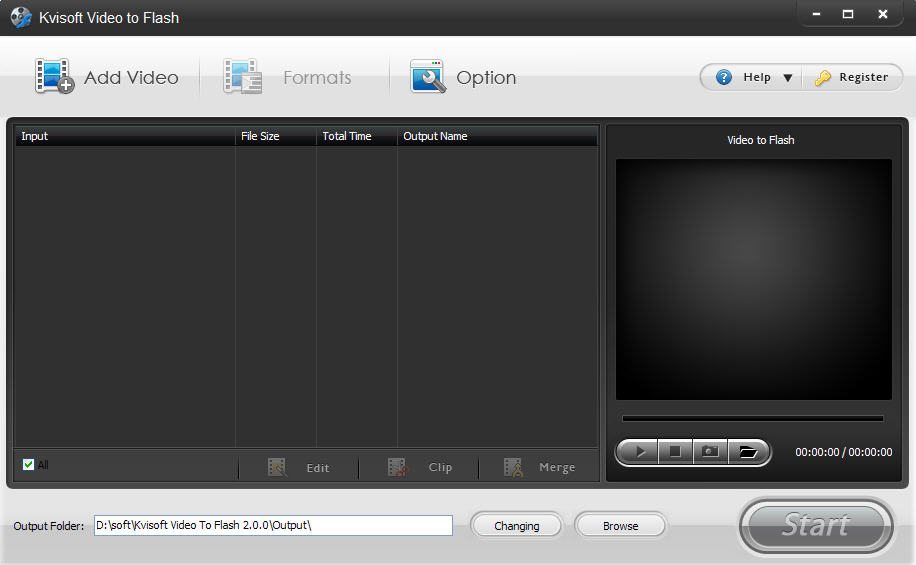Click the All label text

tap(43, 465)
